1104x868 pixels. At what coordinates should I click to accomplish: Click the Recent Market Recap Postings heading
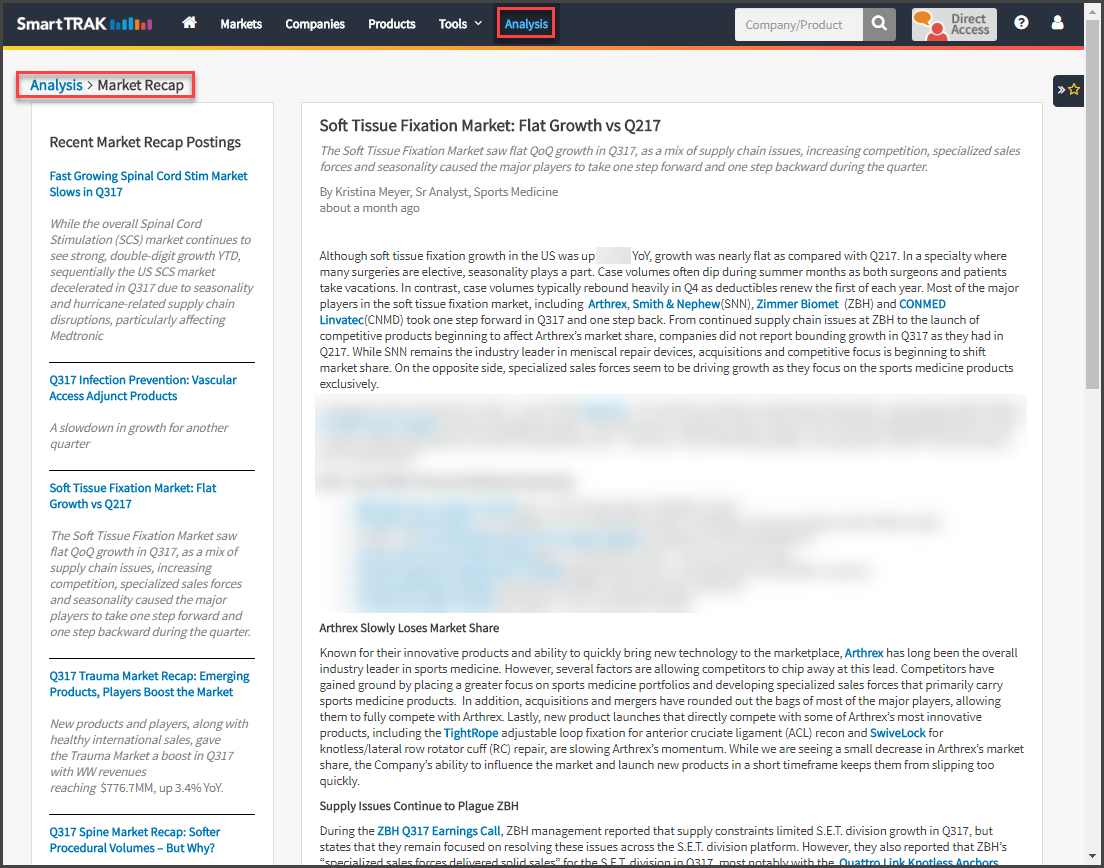tap(145, 142)
